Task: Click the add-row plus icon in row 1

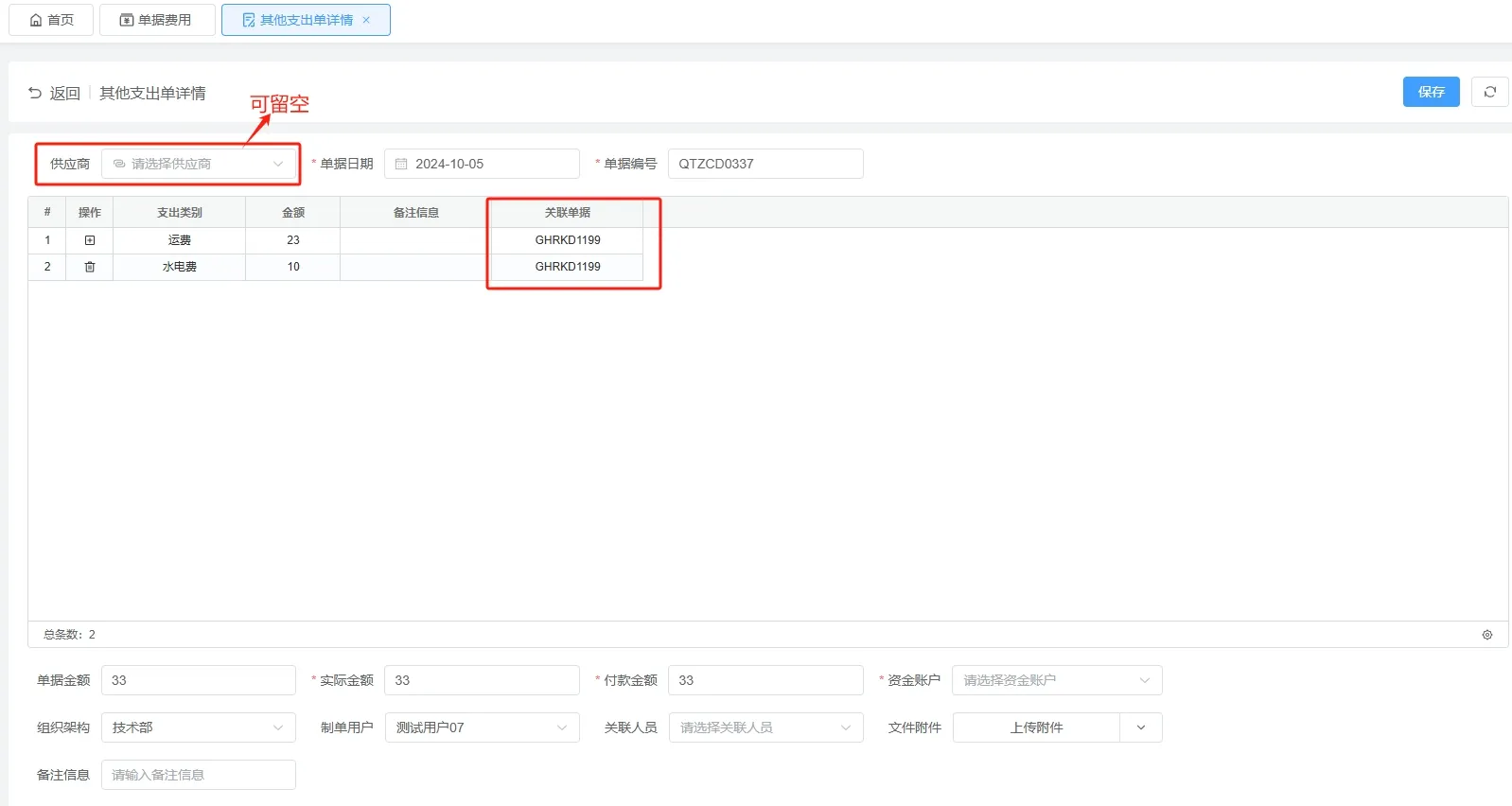Action: tap(90, 240)
